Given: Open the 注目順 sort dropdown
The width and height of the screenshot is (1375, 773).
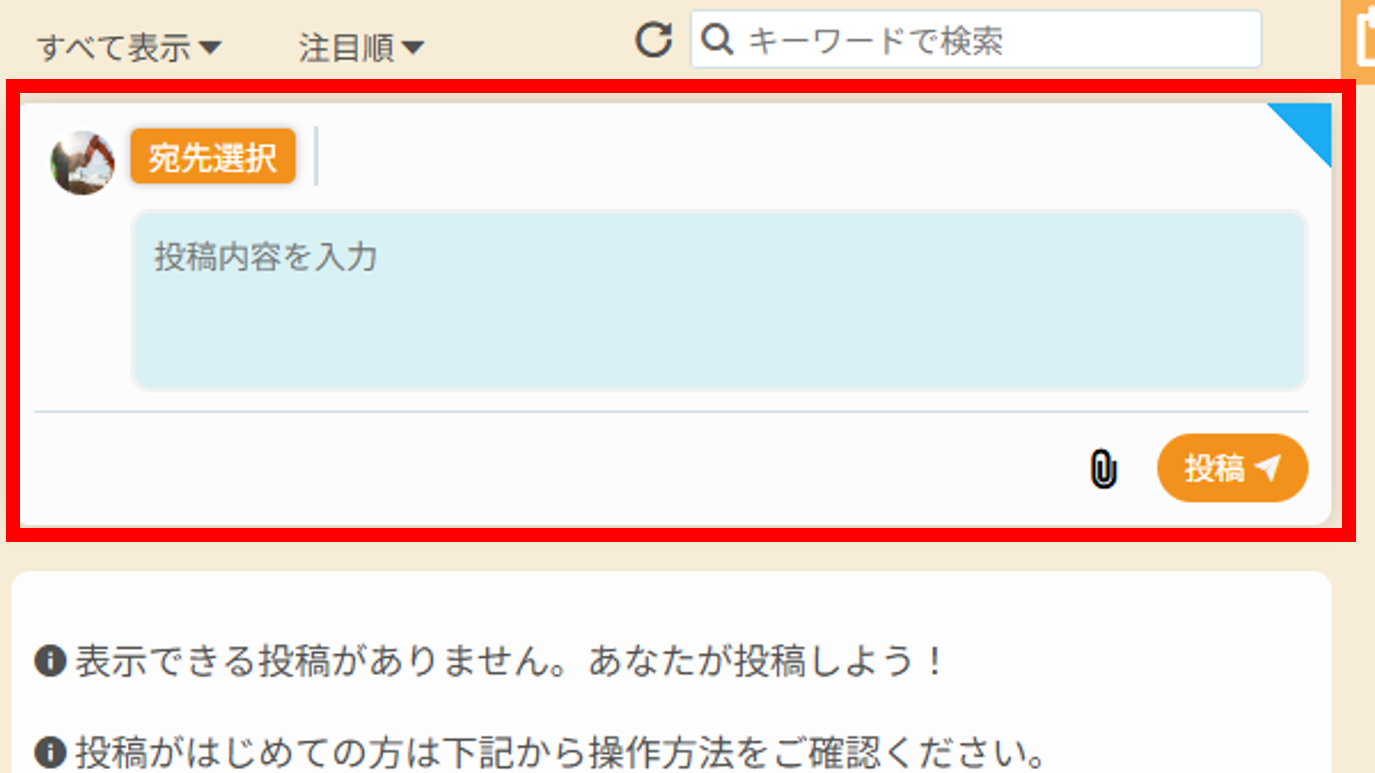Looking at the screenshot, I should 361,47.
